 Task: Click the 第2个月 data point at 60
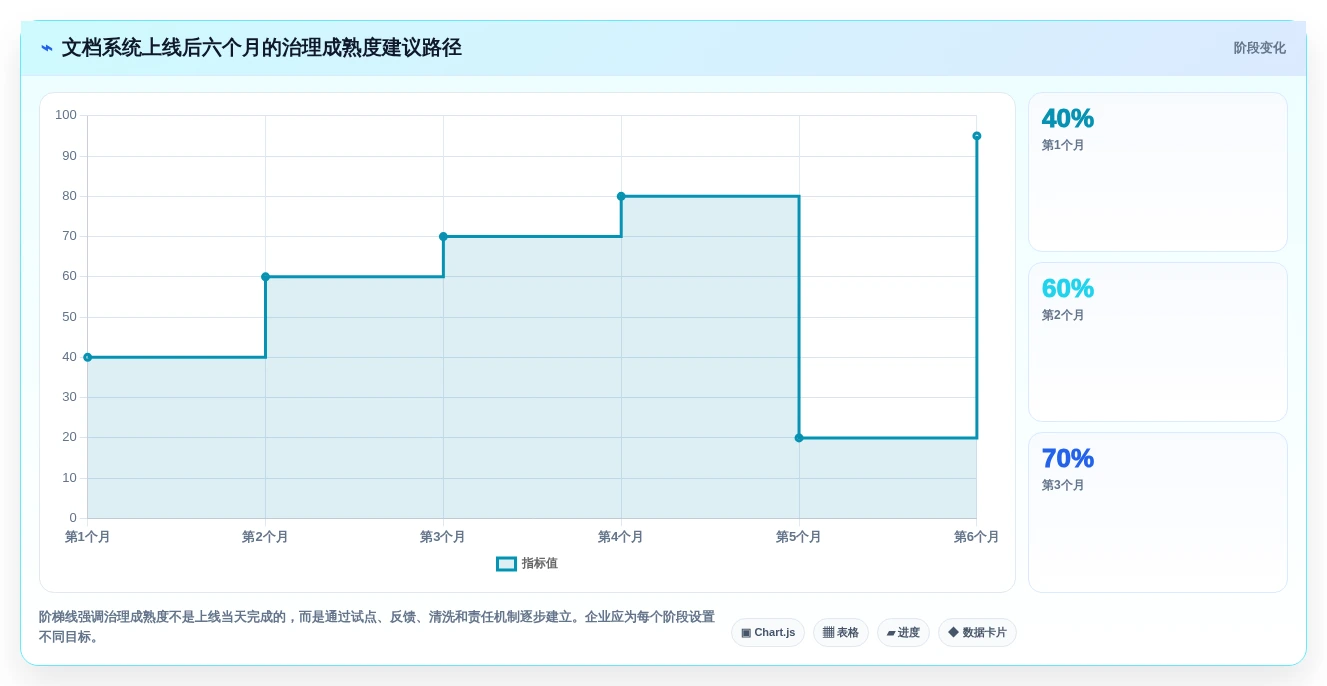(266, 277)
